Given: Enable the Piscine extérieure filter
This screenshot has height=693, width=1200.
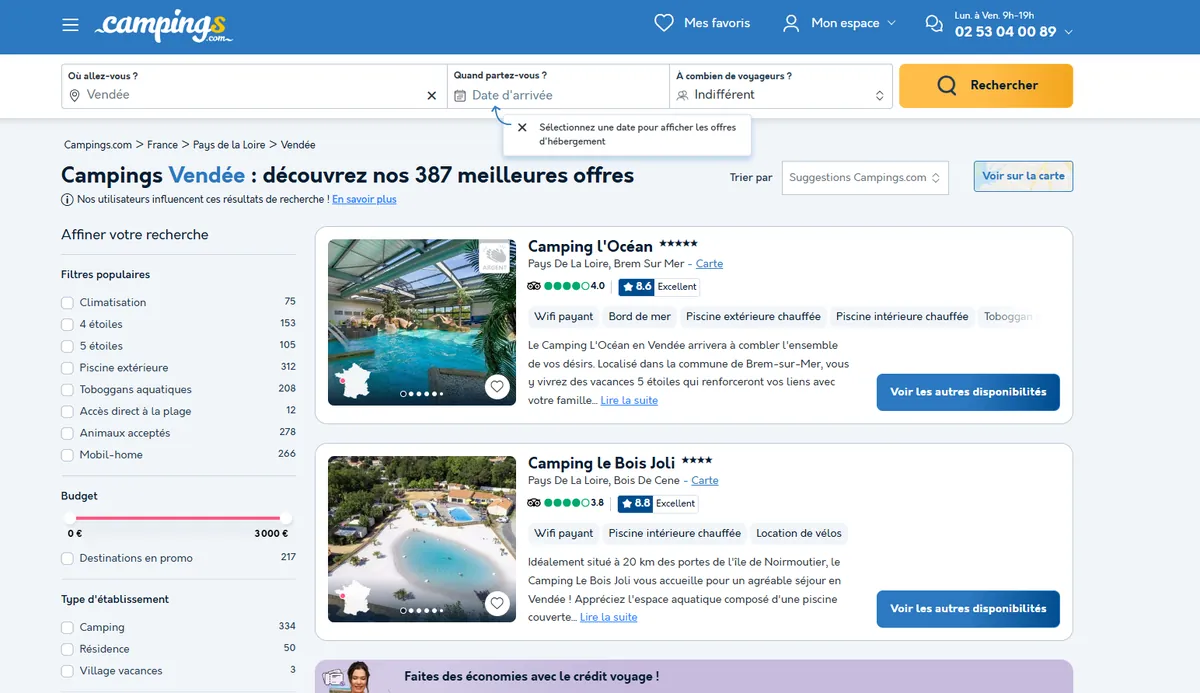Looking at the screenshot, I should point(67,368).
